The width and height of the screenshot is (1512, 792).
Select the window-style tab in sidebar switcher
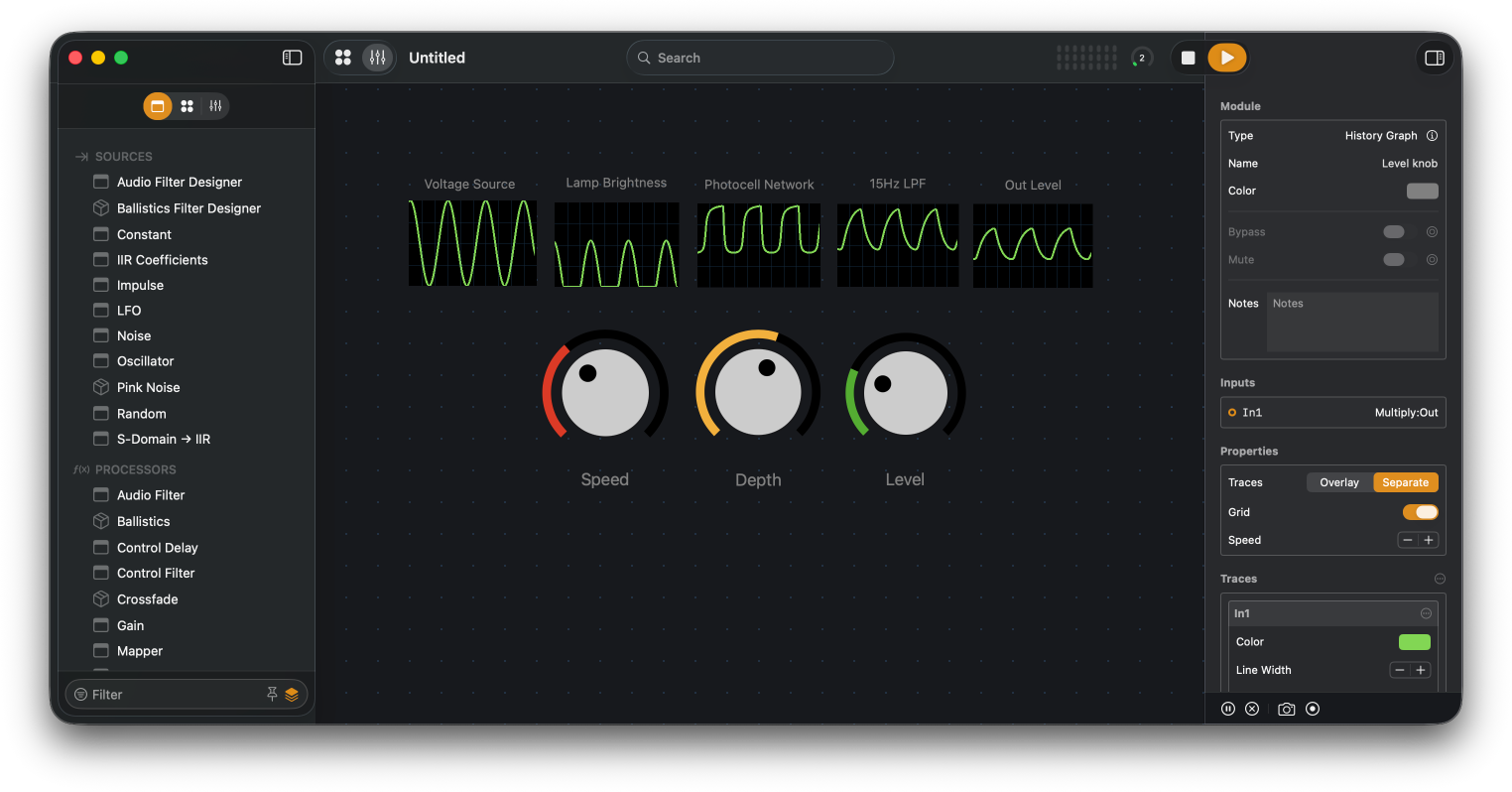158,106
